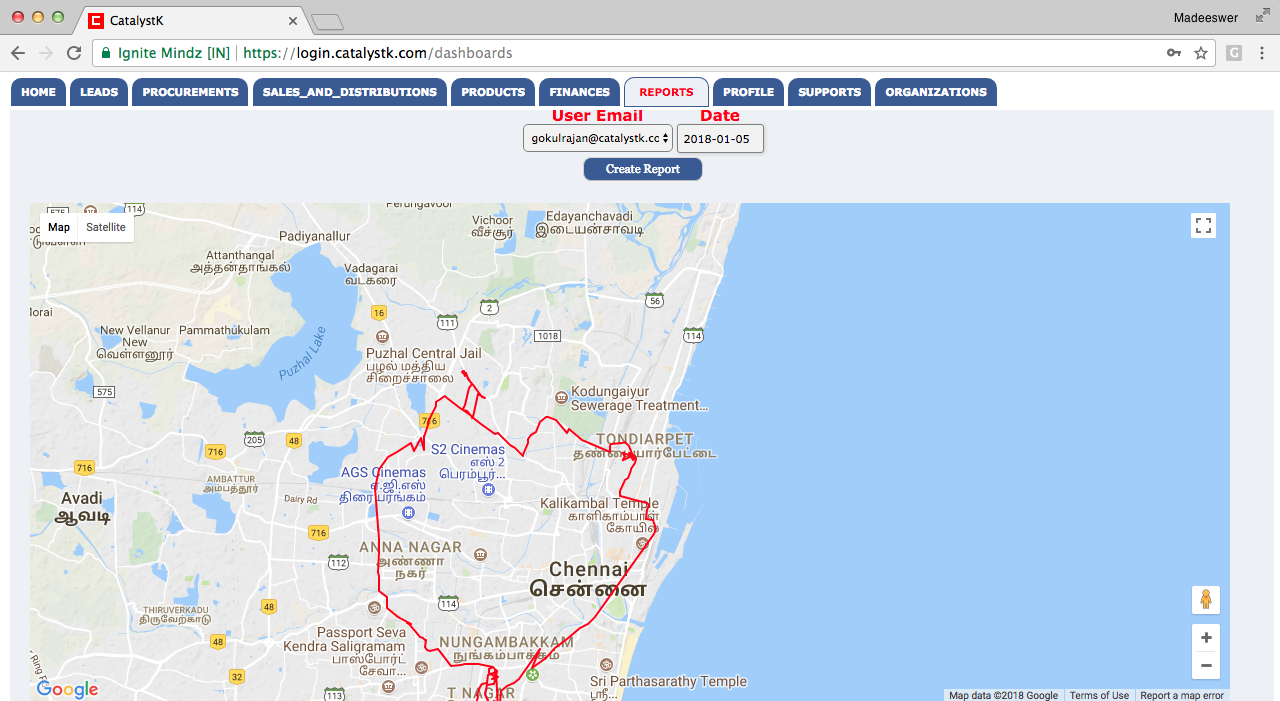Zoom out on the map with minus

(x=1206, y=666)
